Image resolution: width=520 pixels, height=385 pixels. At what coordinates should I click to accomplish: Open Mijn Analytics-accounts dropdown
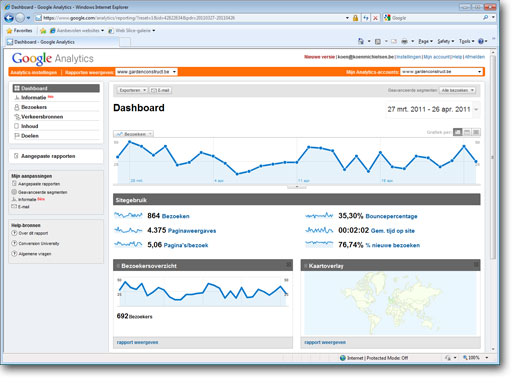point(441,72)
